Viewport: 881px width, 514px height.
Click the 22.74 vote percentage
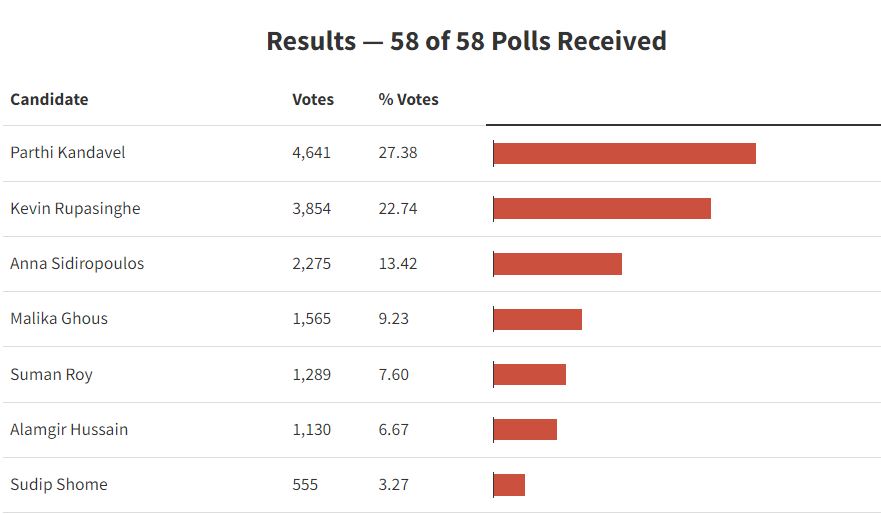pos(398,208)
